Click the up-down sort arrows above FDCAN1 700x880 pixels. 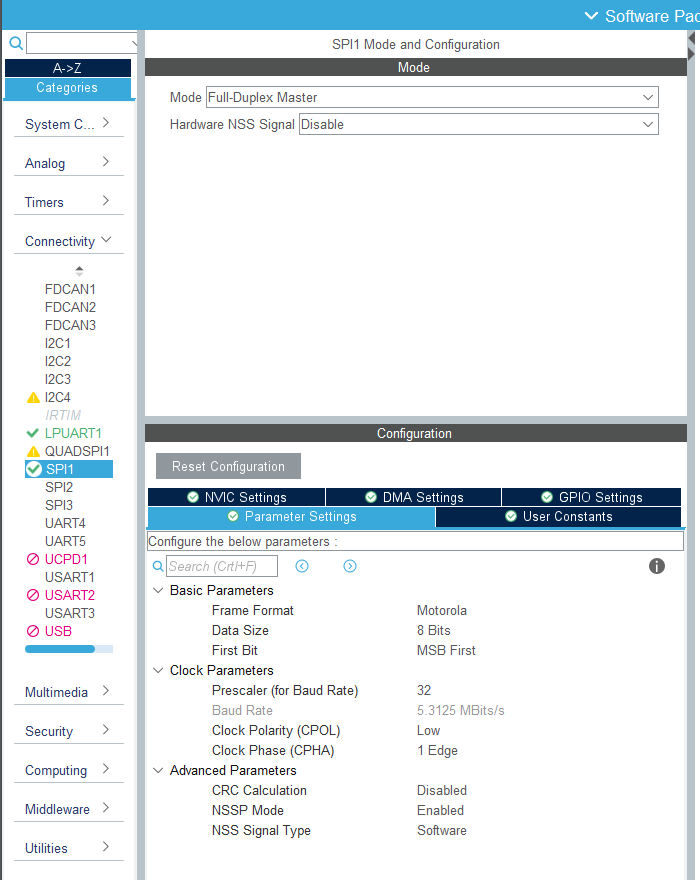[x=79, y=271]
